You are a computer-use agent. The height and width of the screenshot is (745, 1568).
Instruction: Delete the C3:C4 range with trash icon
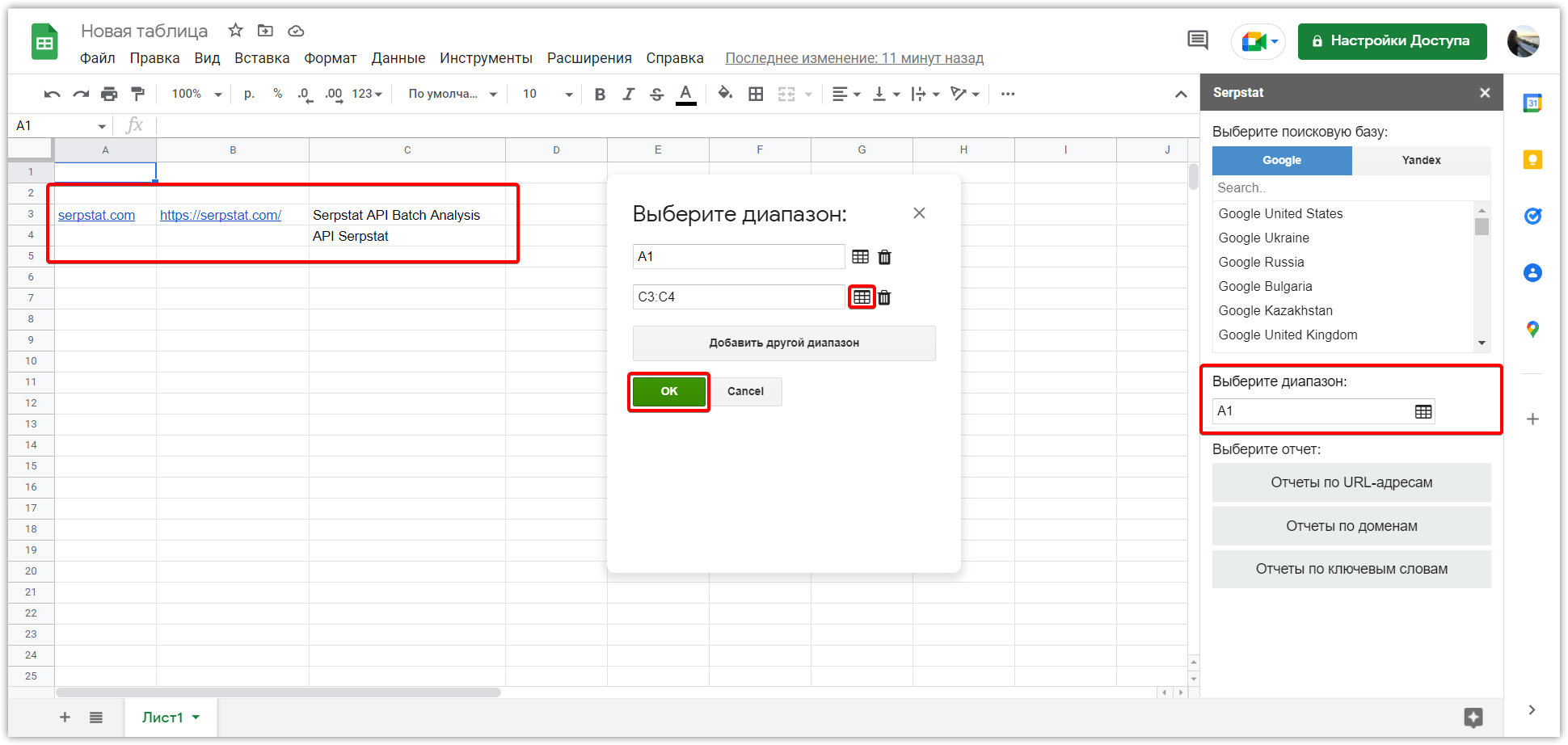[x=885, y=297]
